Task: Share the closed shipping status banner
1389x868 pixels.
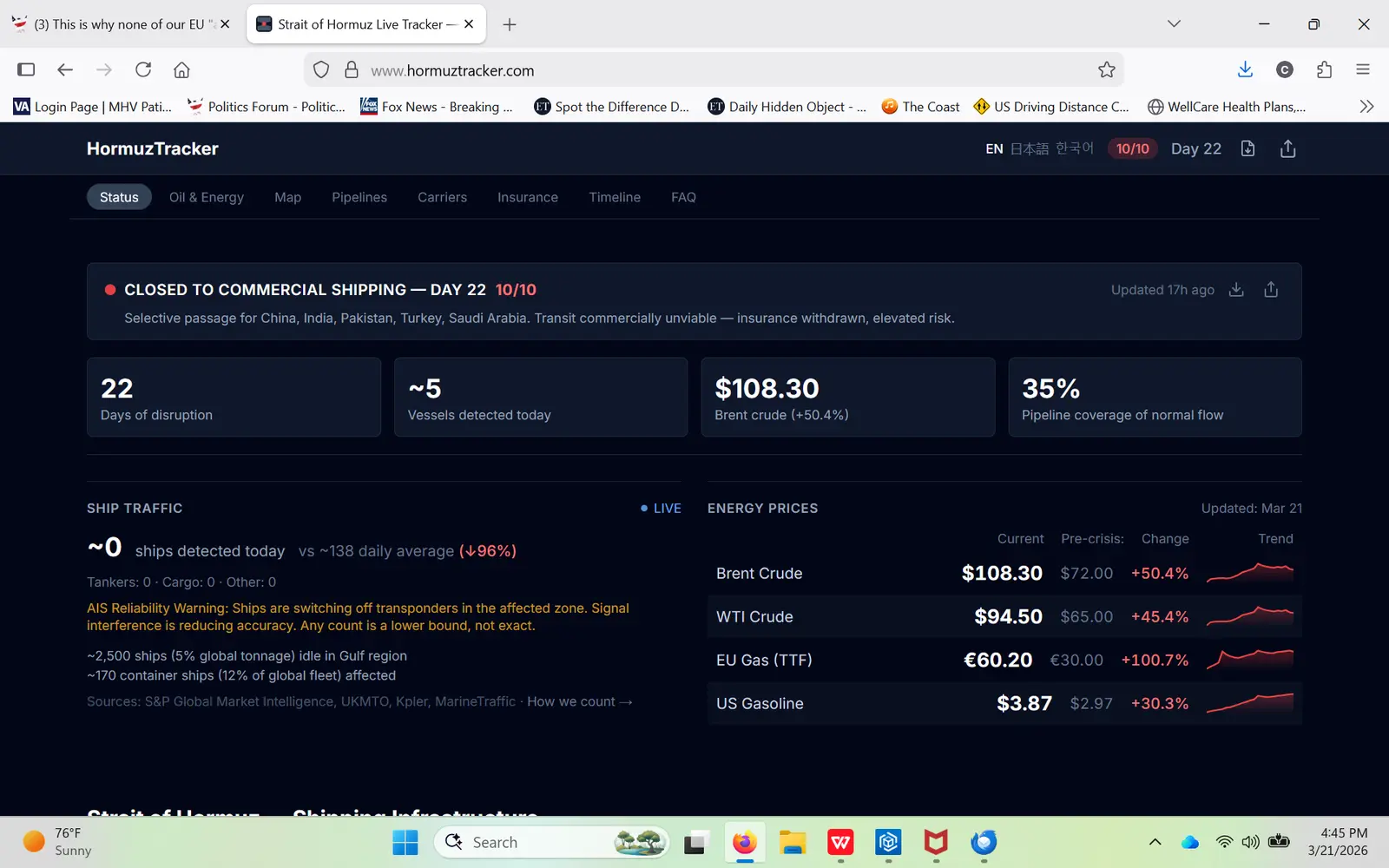Action: 1271,290
